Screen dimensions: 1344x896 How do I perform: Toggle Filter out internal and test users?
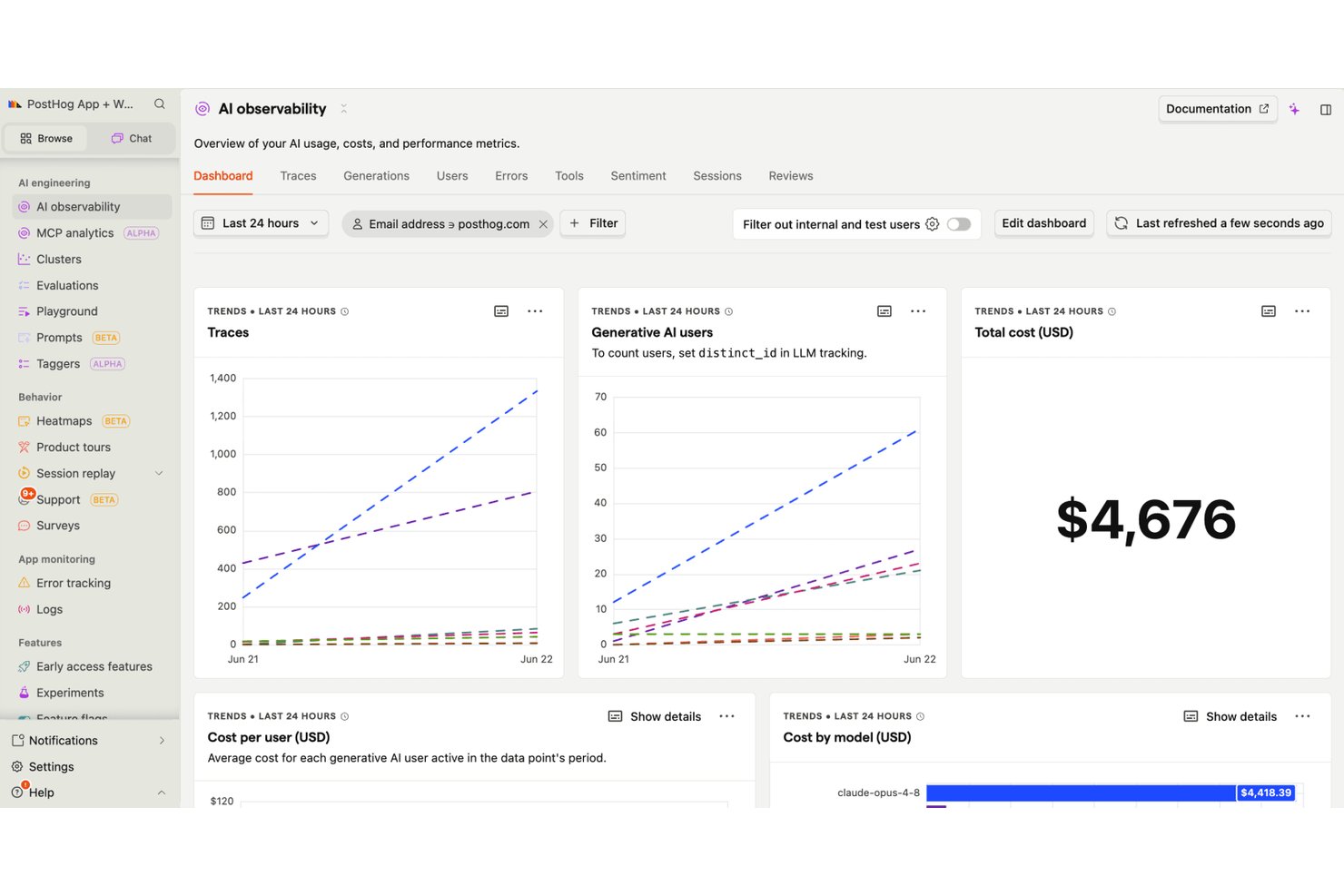click(x=959, y=224)
